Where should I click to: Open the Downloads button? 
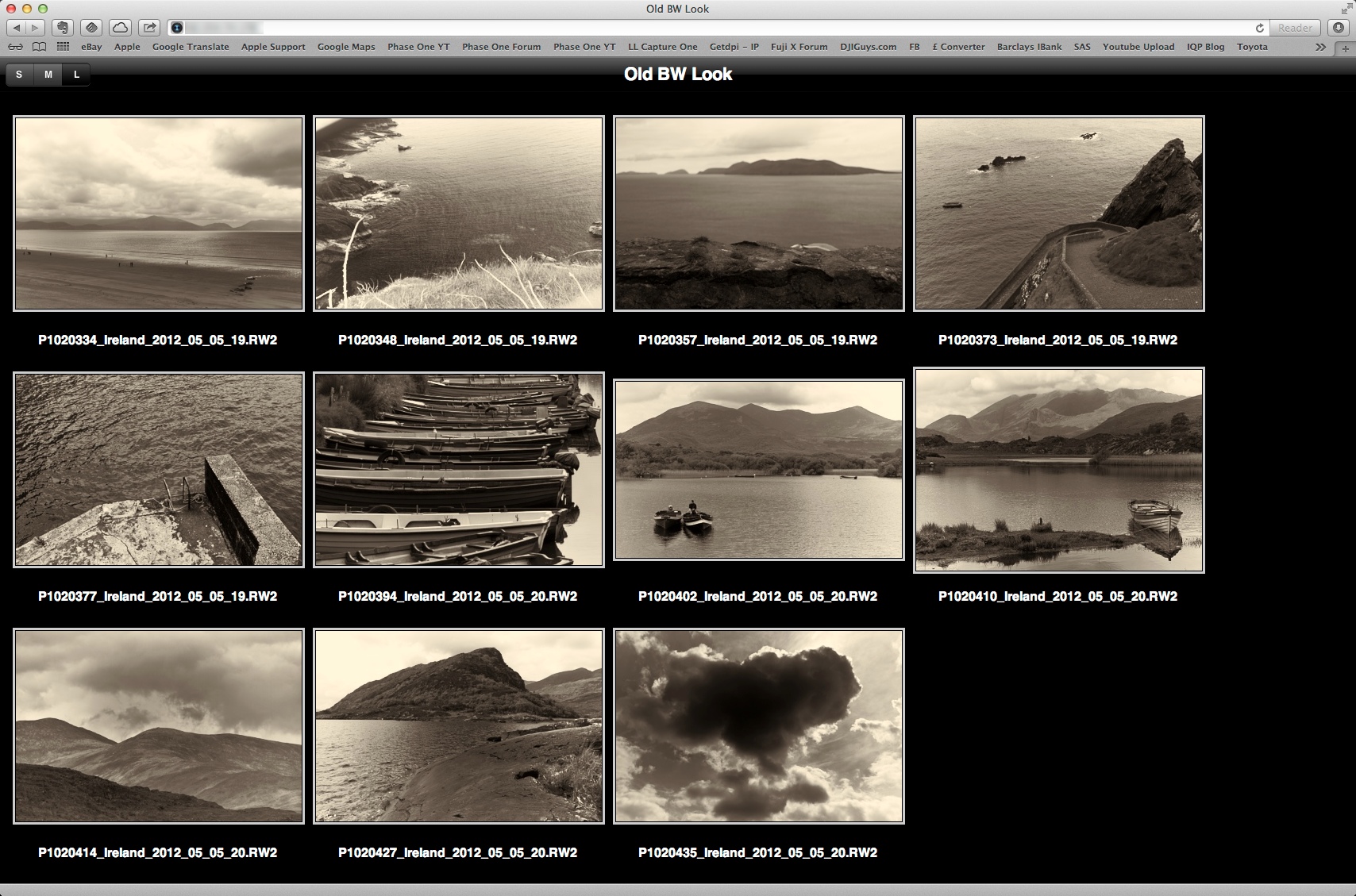1339,28
